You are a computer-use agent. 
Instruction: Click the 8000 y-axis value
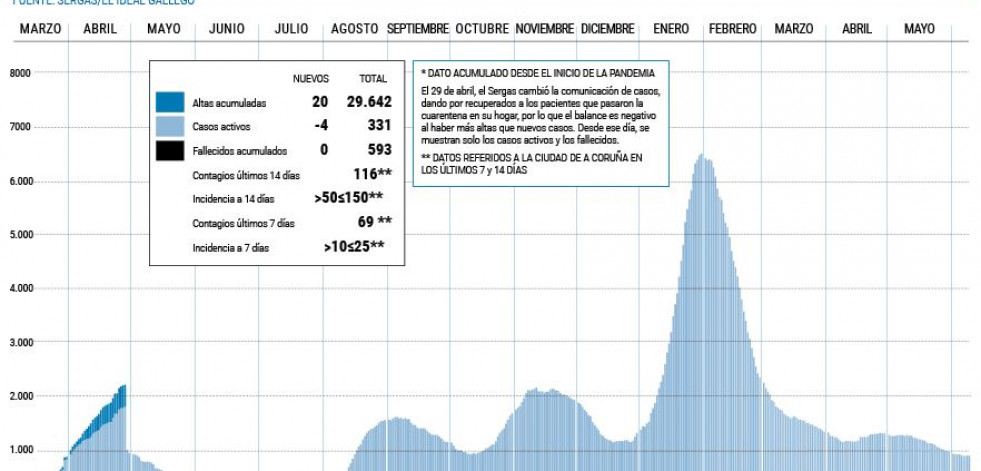[20, 73]
